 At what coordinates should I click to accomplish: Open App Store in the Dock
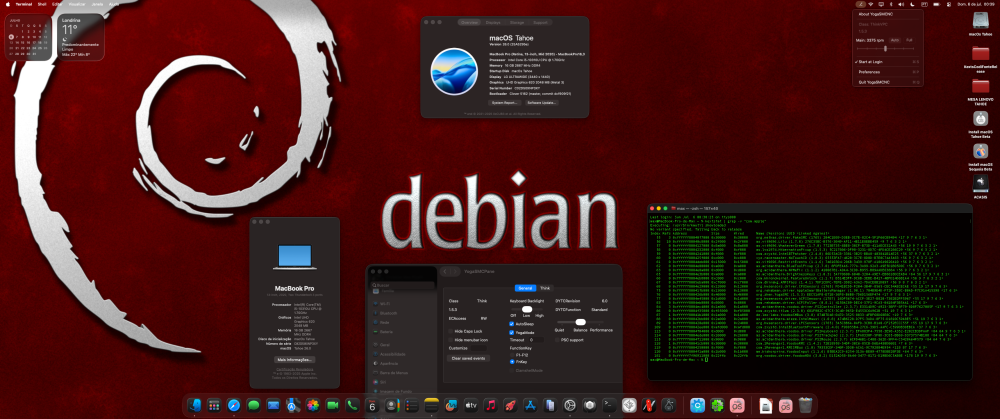click(530, 405)
